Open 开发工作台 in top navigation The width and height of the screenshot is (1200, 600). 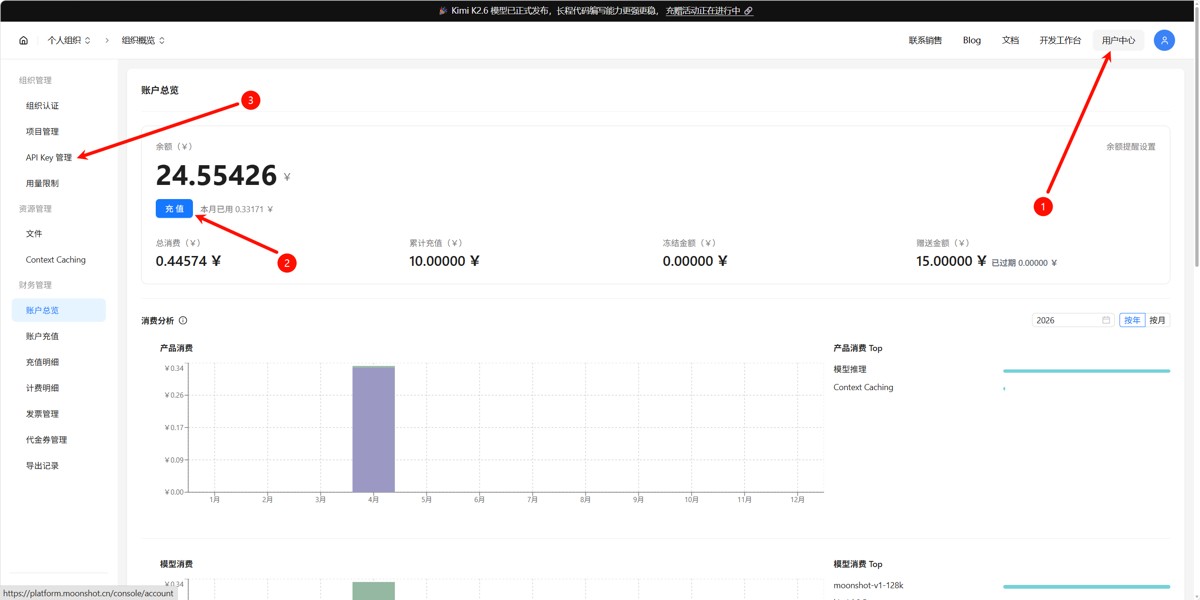pyautogui.click(x=1060, y=41)
